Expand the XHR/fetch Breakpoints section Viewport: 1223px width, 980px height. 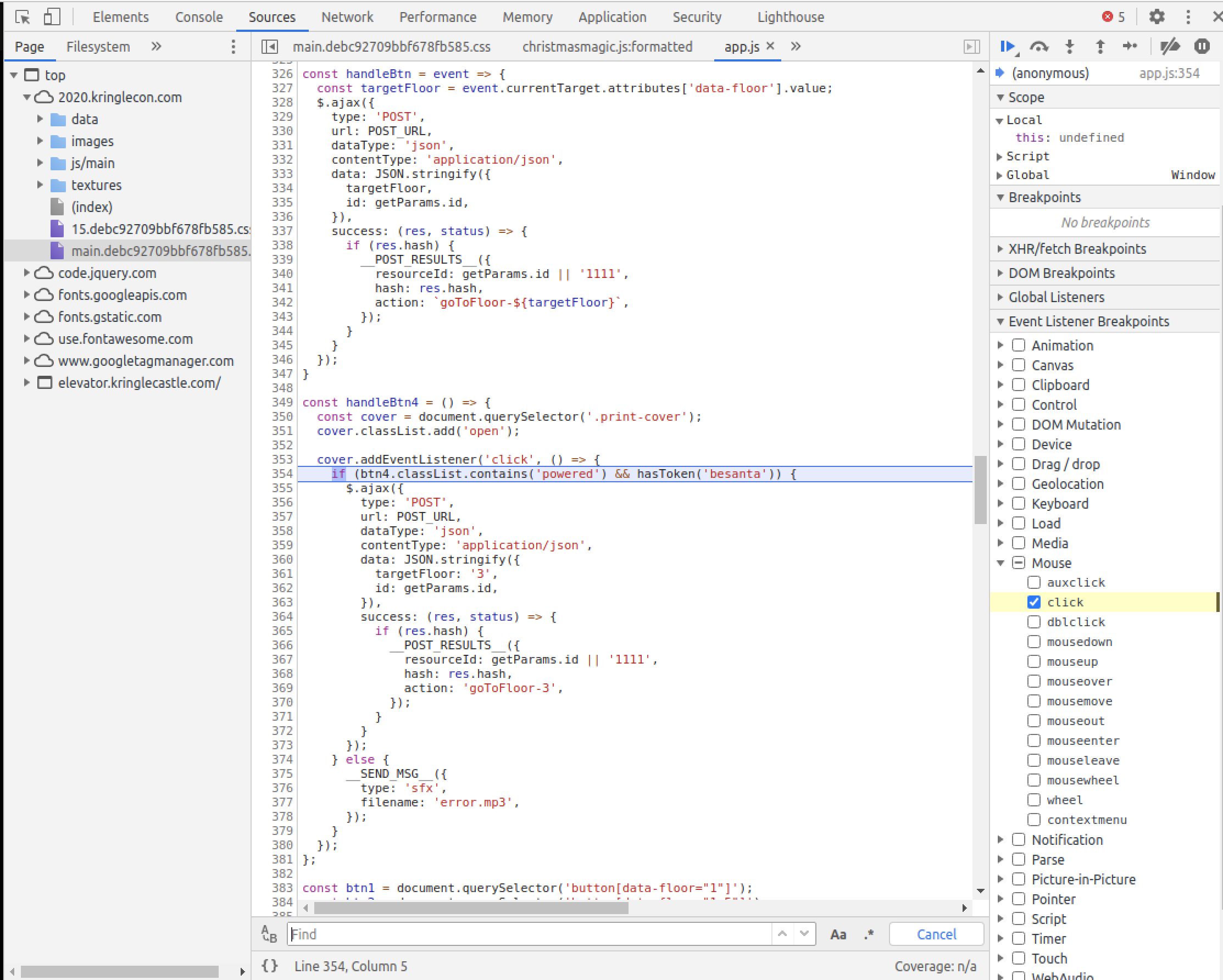1000,248
